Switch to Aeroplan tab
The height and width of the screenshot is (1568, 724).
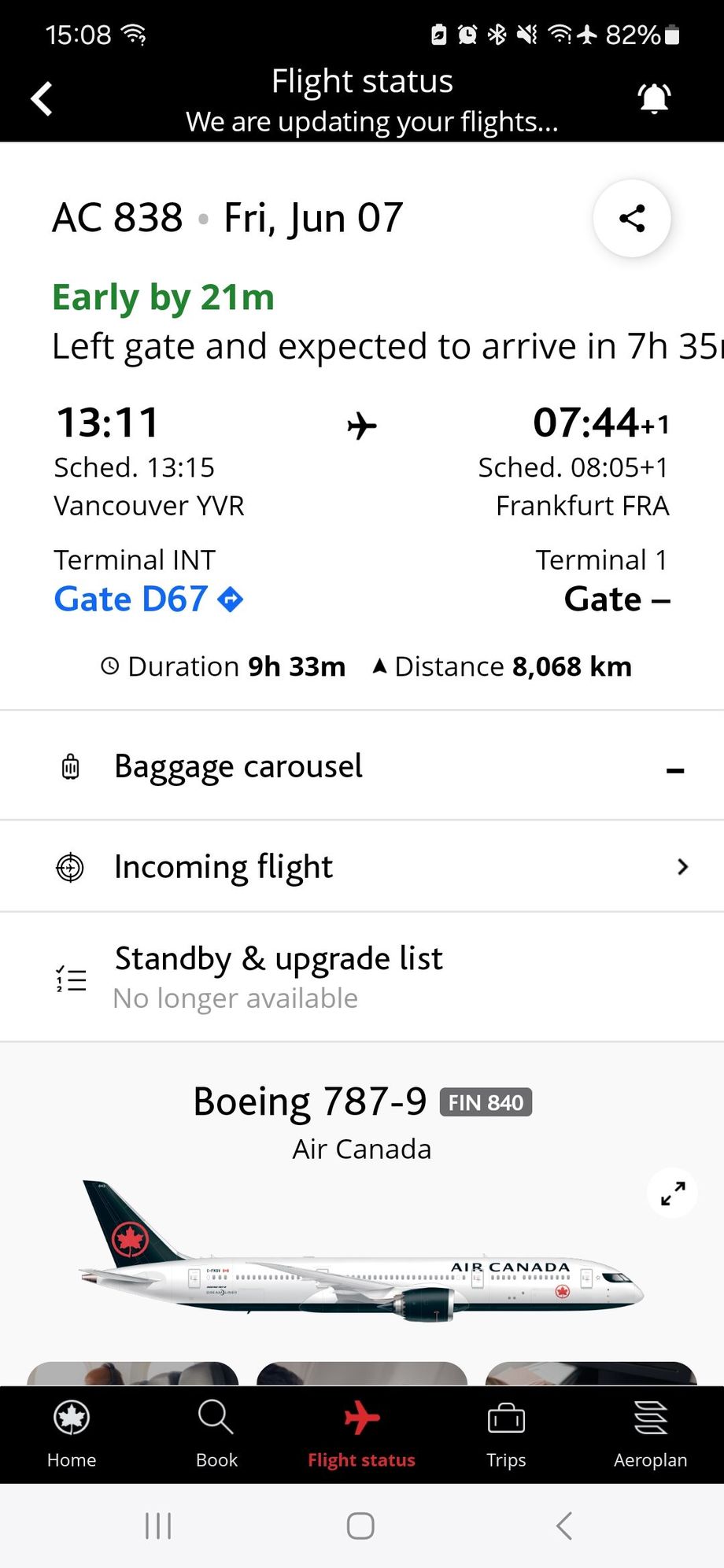651,1434
